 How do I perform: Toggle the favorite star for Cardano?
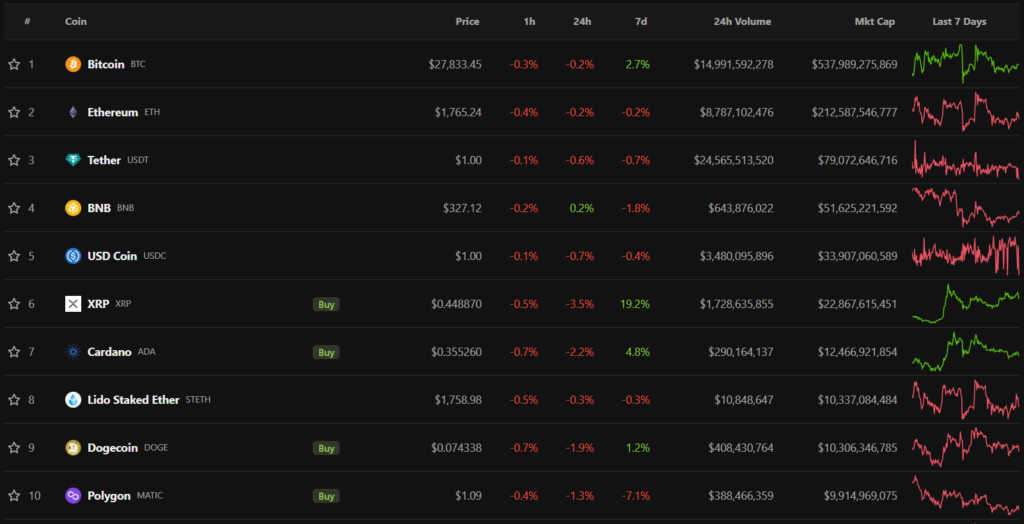14,352
